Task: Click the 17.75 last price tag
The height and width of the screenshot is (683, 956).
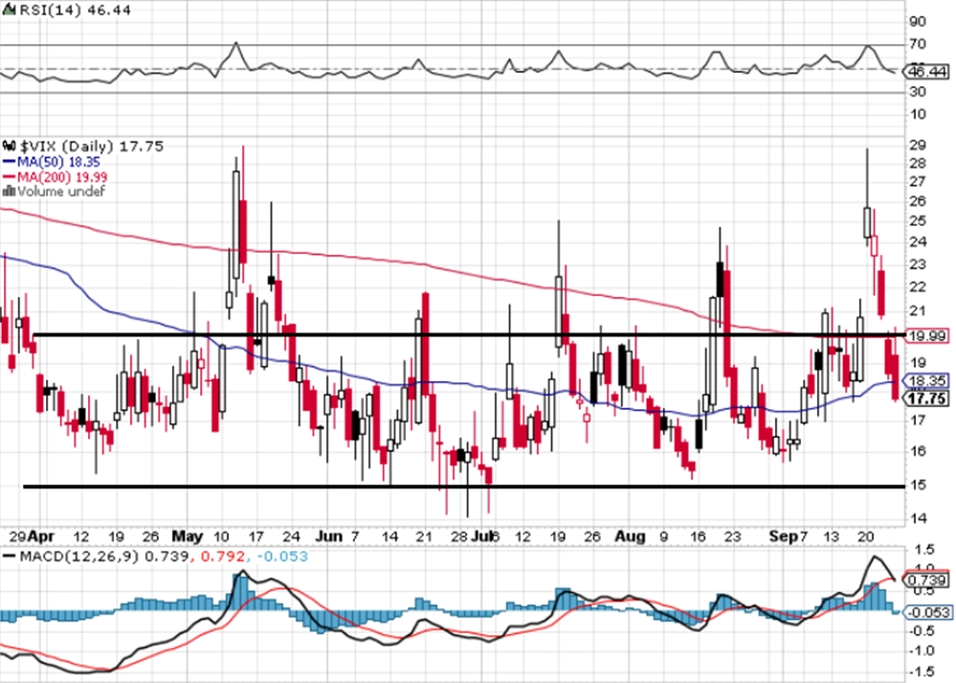Action: pyautogui.click(x=927, y=399)
